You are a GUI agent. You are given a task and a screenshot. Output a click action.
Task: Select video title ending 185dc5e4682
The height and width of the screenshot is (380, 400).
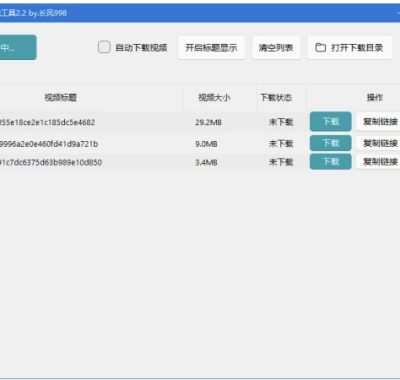tap(47, 122)
